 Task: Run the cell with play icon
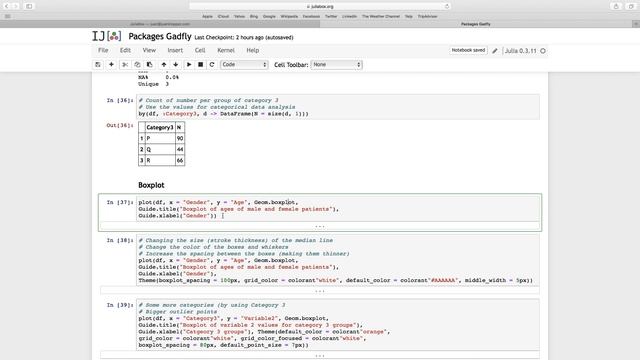click(x=189, y=64)
